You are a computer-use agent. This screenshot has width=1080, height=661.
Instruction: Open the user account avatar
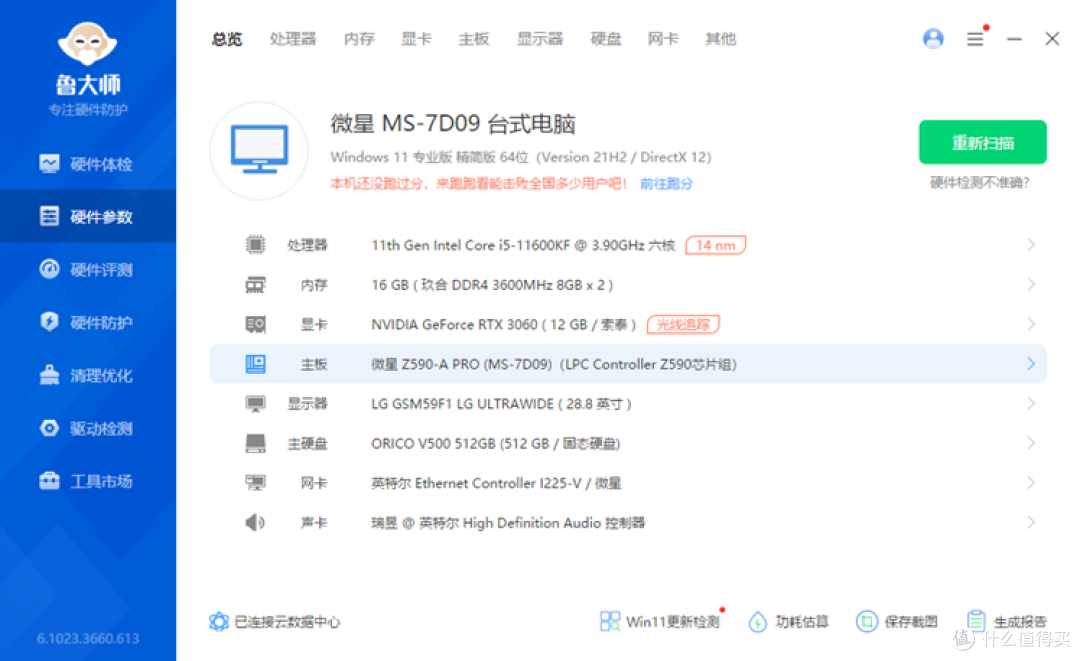[x=933, y=39]
